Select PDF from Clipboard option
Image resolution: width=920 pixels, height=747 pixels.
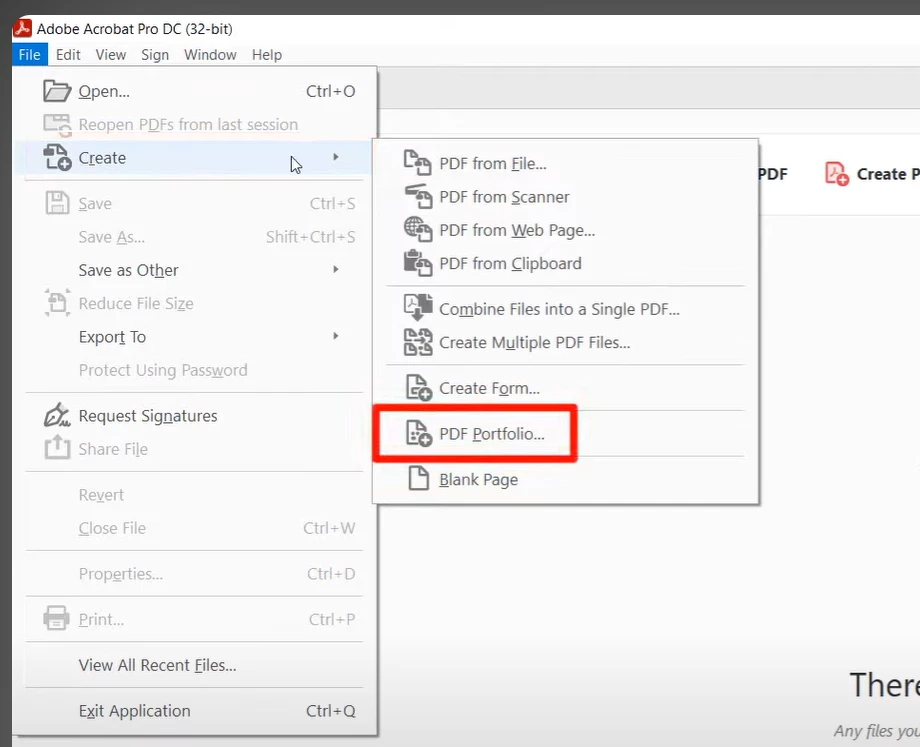[x=565, y=263]
